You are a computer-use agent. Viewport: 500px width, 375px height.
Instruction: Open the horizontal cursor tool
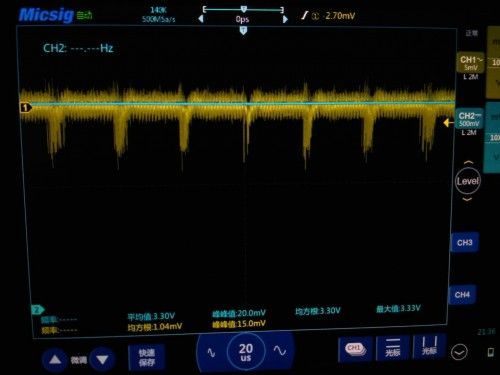click(393, 348)
